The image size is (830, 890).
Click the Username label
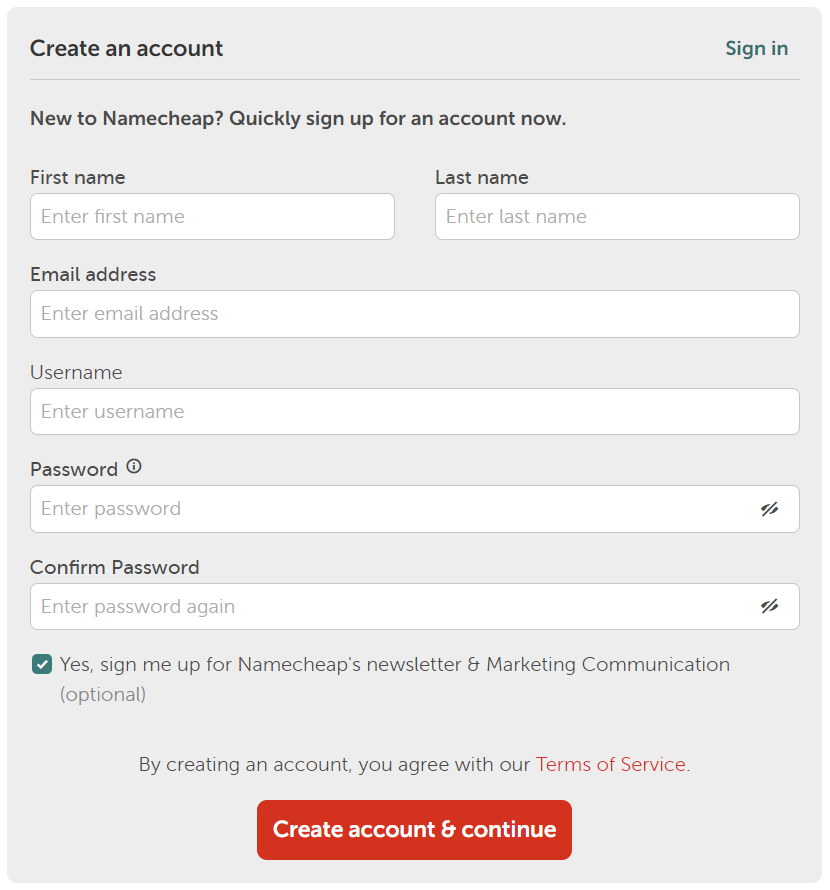[76, 372]
